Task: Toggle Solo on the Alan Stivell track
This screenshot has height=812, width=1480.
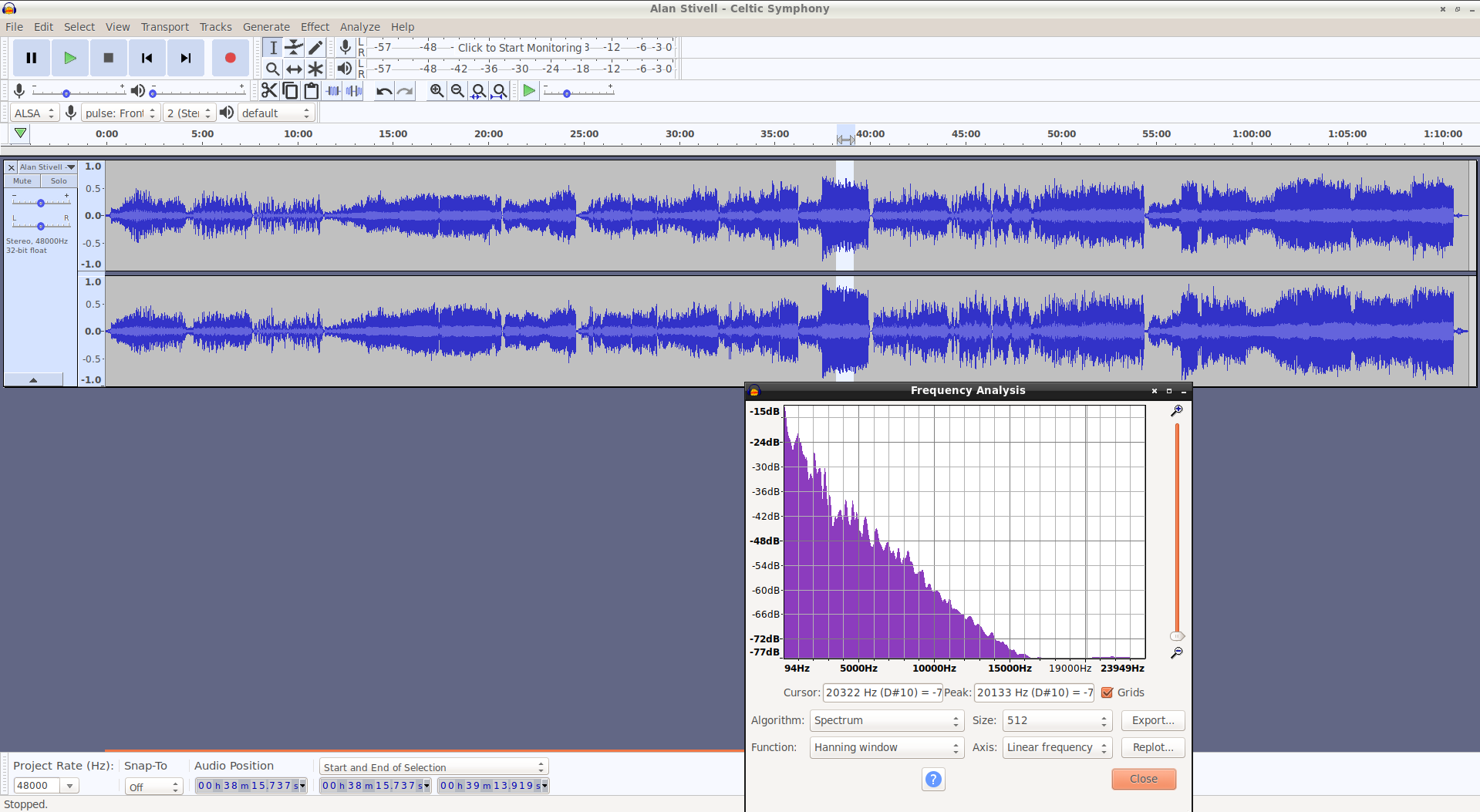Action: pyautogui.click(x=59, y=181)
